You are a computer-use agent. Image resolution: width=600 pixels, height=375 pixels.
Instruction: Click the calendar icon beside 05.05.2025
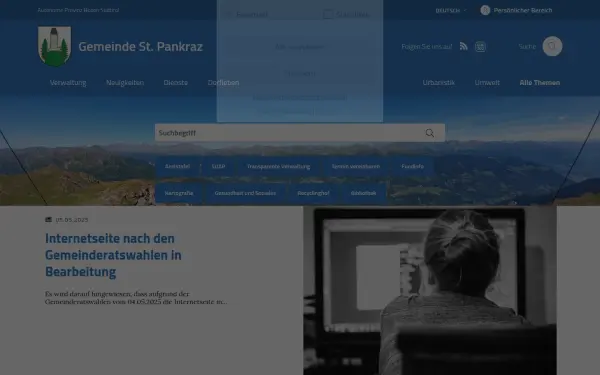click(x=49, y=220)
